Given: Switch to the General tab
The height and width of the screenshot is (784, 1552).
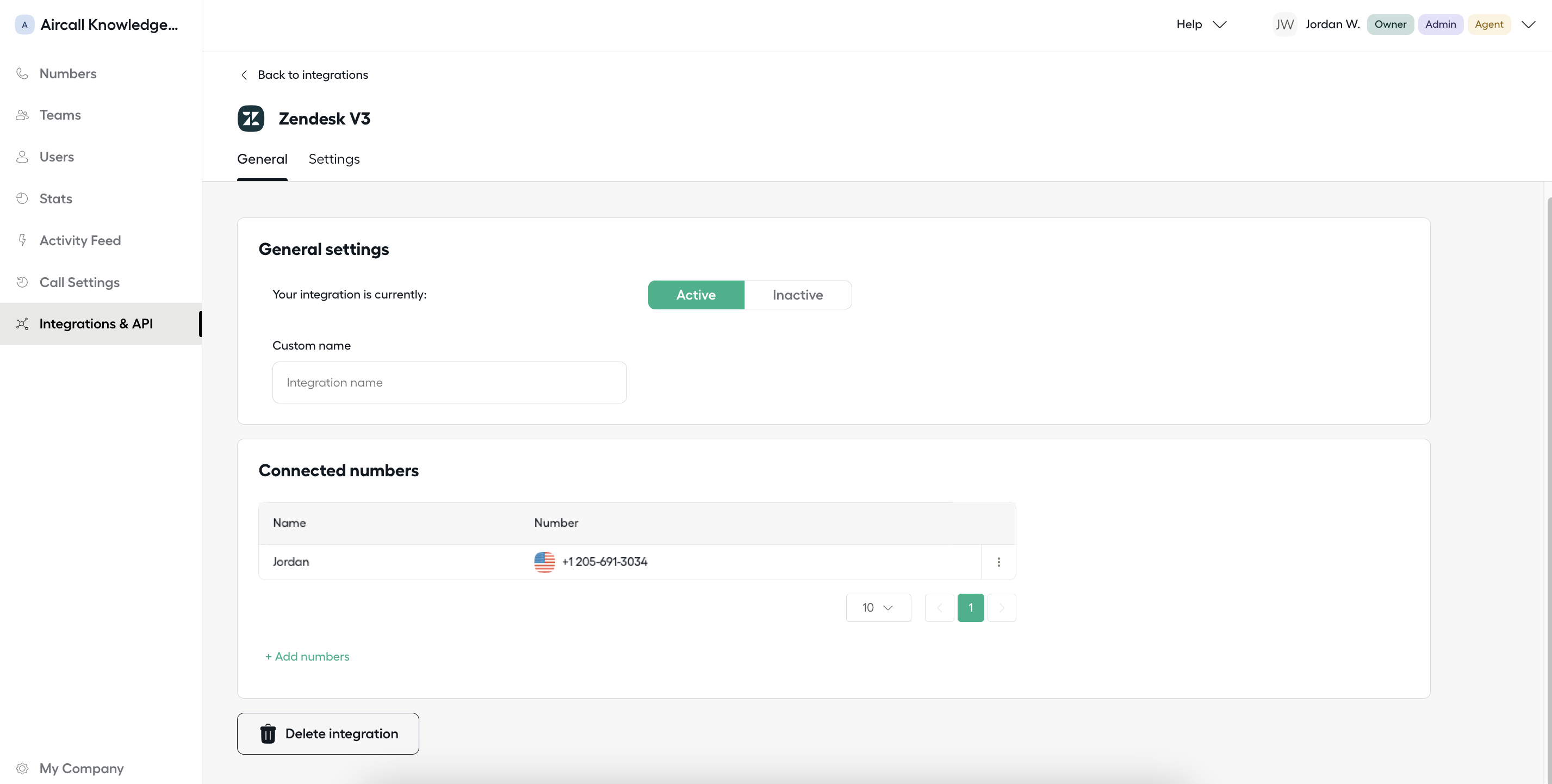Looking at the screenshot, I should pos(262,159).
